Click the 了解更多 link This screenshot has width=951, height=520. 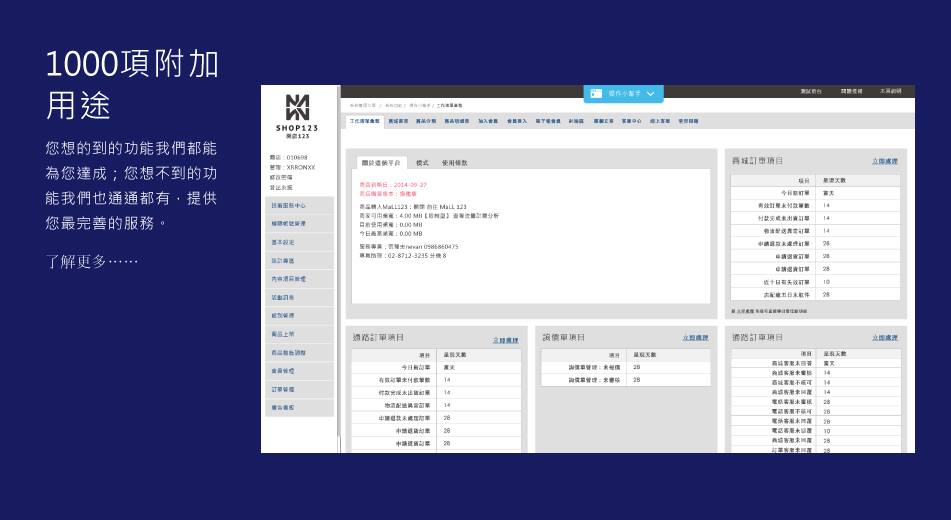click(92, 262)
